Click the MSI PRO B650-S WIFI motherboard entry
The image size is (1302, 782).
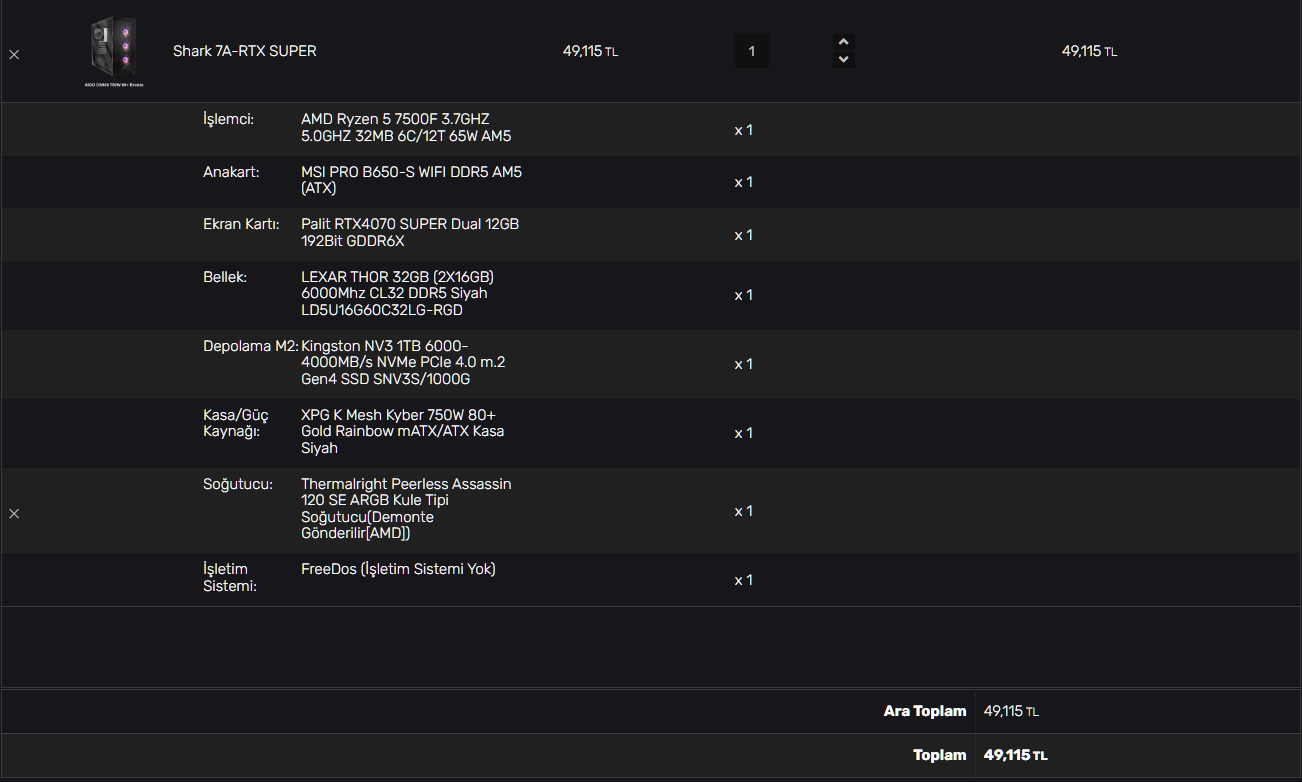pyautogui.click(x=411, y=180)
